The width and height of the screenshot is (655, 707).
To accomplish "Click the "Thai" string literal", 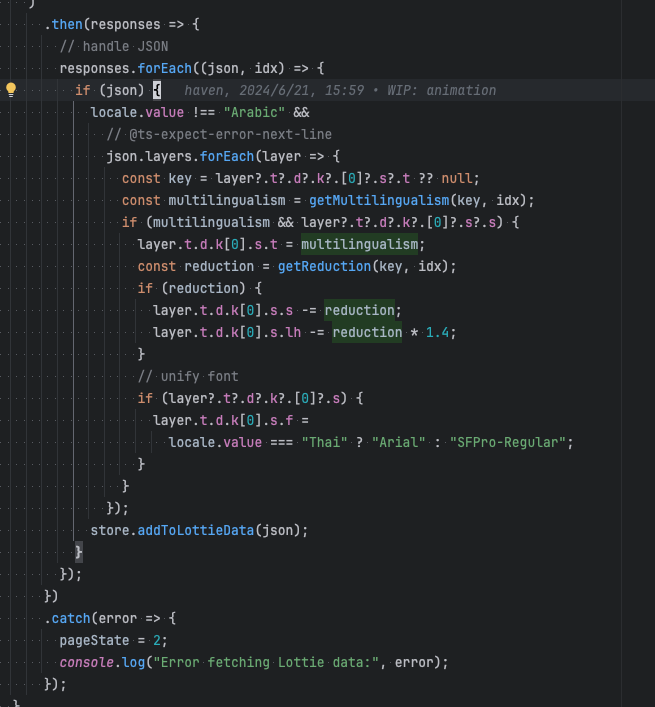I will pos(325,442).
